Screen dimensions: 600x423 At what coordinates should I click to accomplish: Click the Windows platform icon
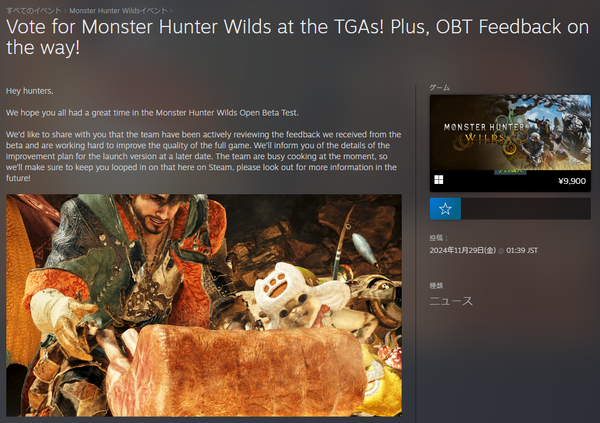(x=439, y=180)
